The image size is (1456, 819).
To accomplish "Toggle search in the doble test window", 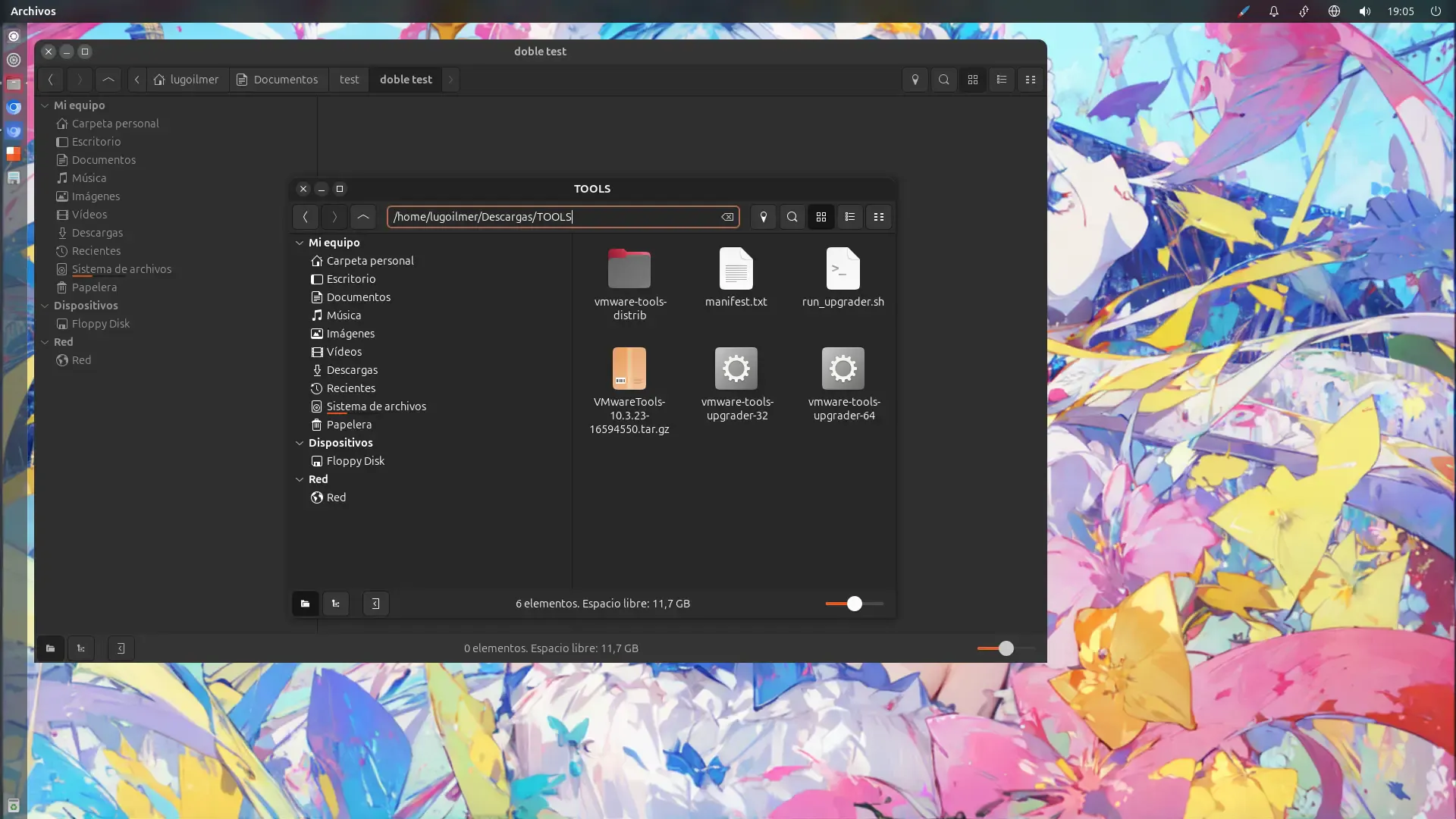I will 943,80.
